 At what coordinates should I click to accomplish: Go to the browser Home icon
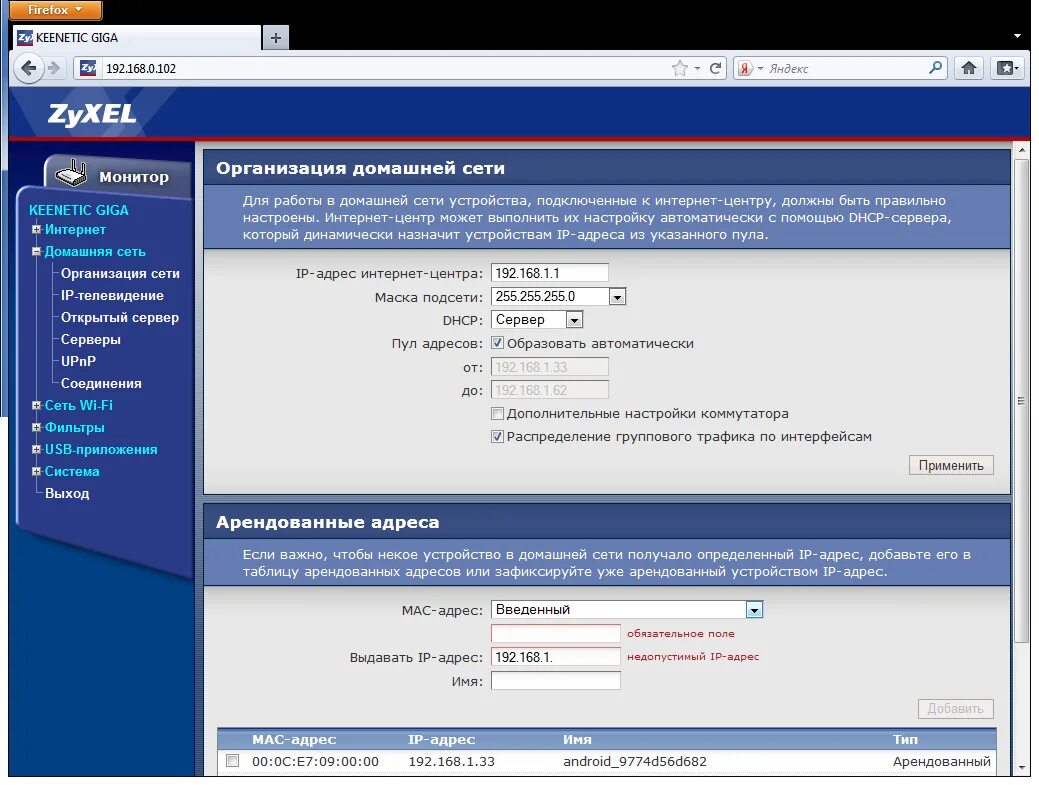pos(969,68)
